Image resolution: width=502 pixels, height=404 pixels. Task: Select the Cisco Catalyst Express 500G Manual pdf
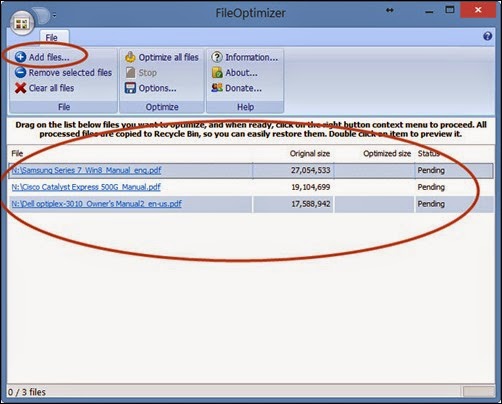(x=86, y=187)
